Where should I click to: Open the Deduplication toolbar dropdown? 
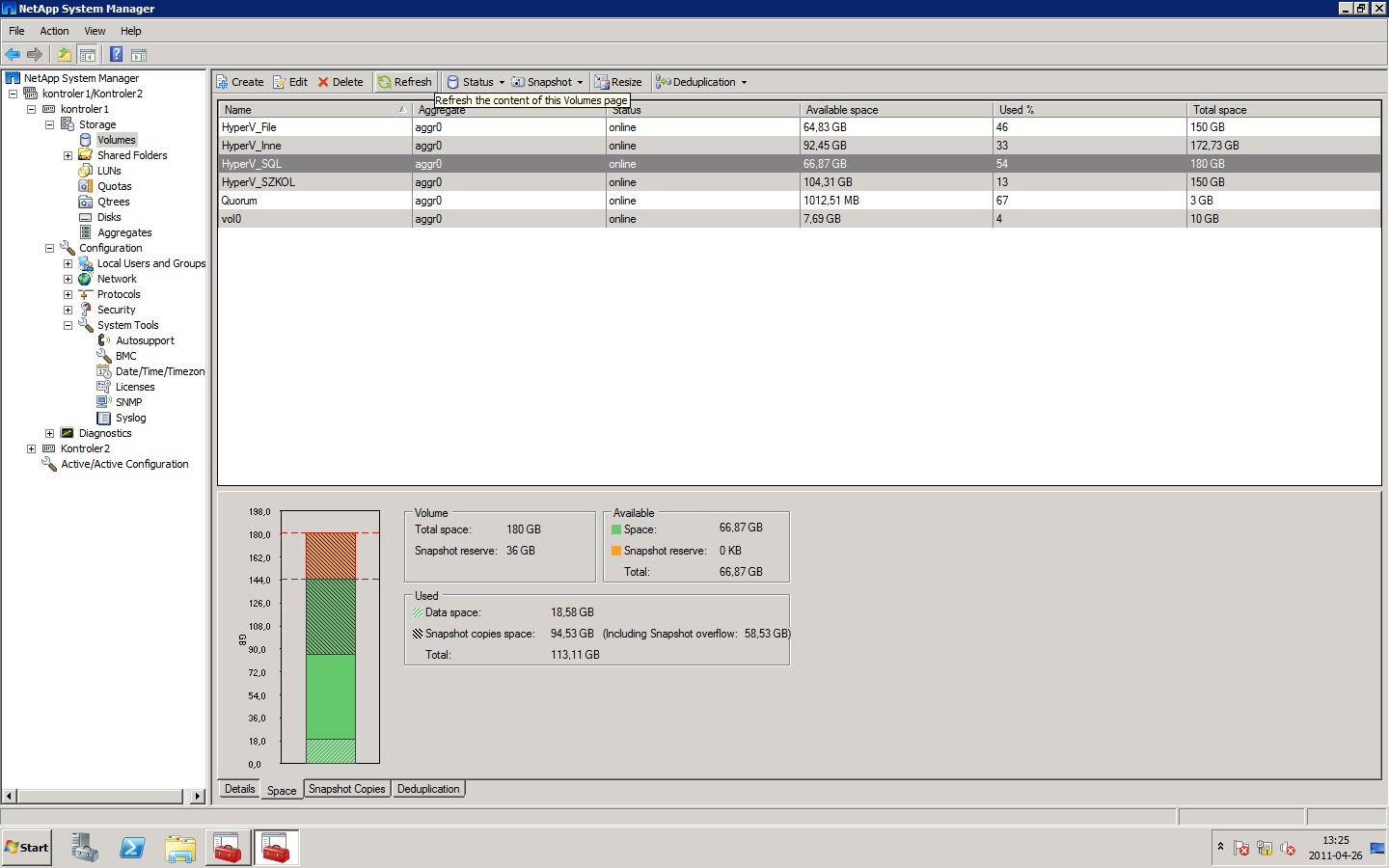[x=702, y=82]
